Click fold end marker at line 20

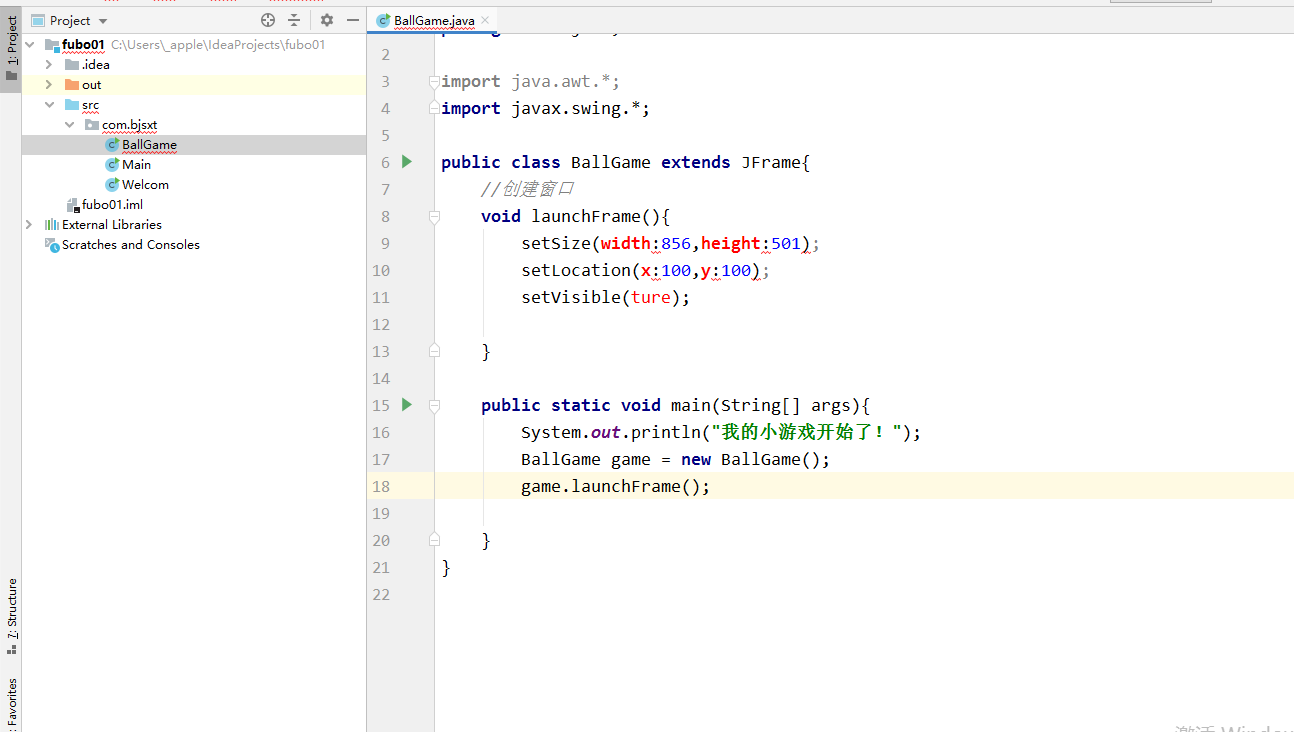[x=434, y=540]
